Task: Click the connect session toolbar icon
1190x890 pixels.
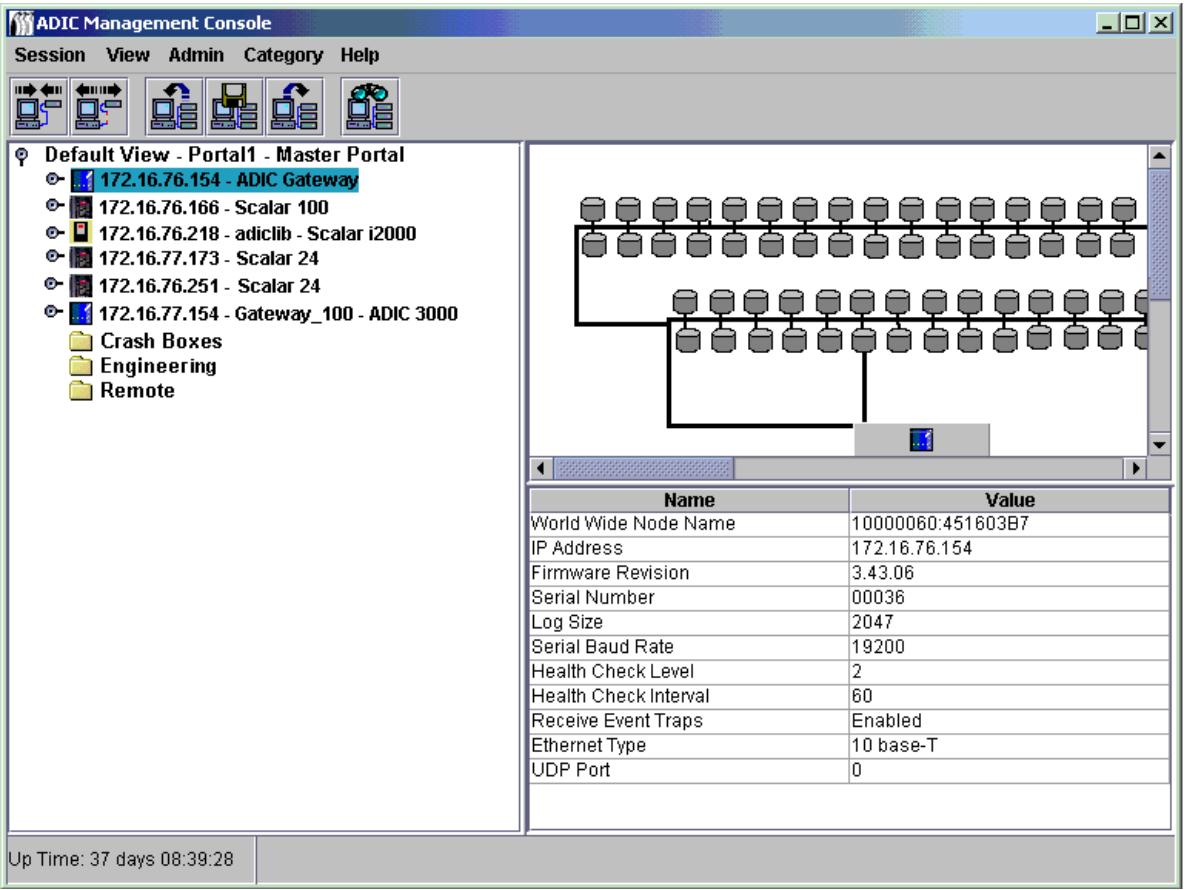Action: pyautogui.click(x=39, y=107)
